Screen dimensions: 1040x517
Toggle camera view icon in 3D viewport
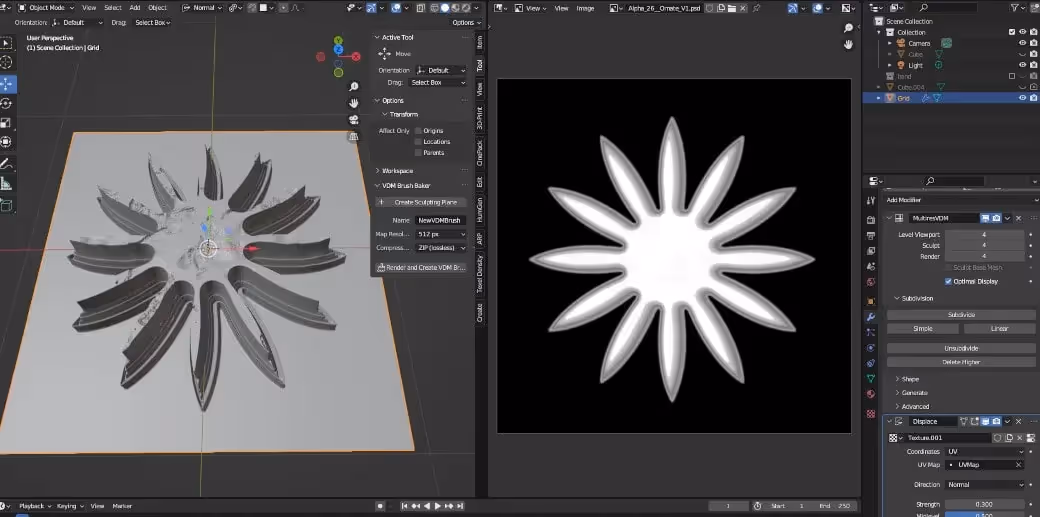tap(354, 119)
